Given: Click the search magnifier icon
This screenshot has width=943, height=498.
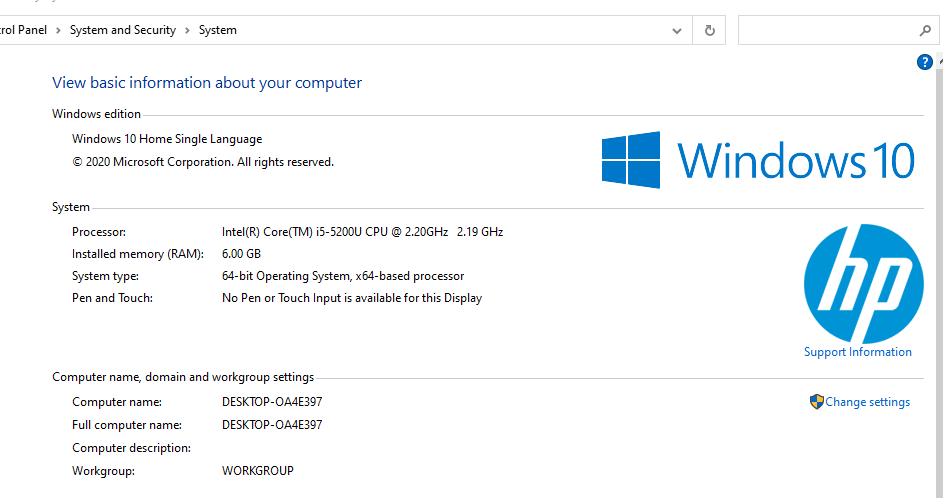Looking at the screenshot, I should pyautogui.click(x=925, y=30).
